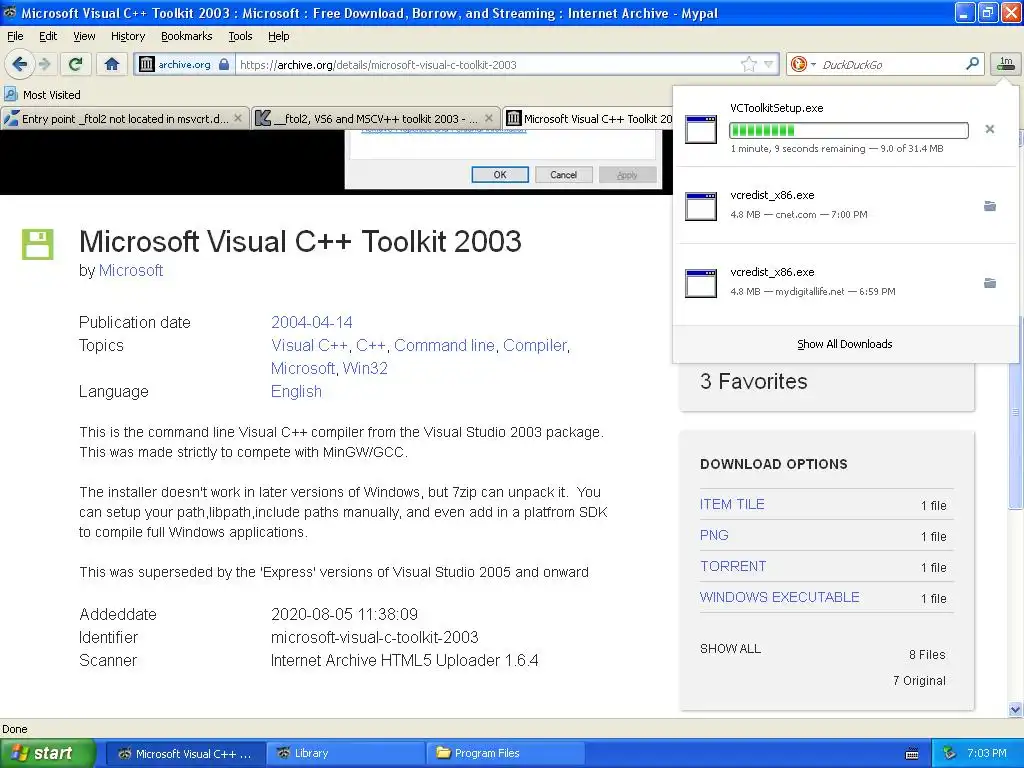1024x768 pixels.
Task: Open the Help menu
Action: [x=278, y=36]
